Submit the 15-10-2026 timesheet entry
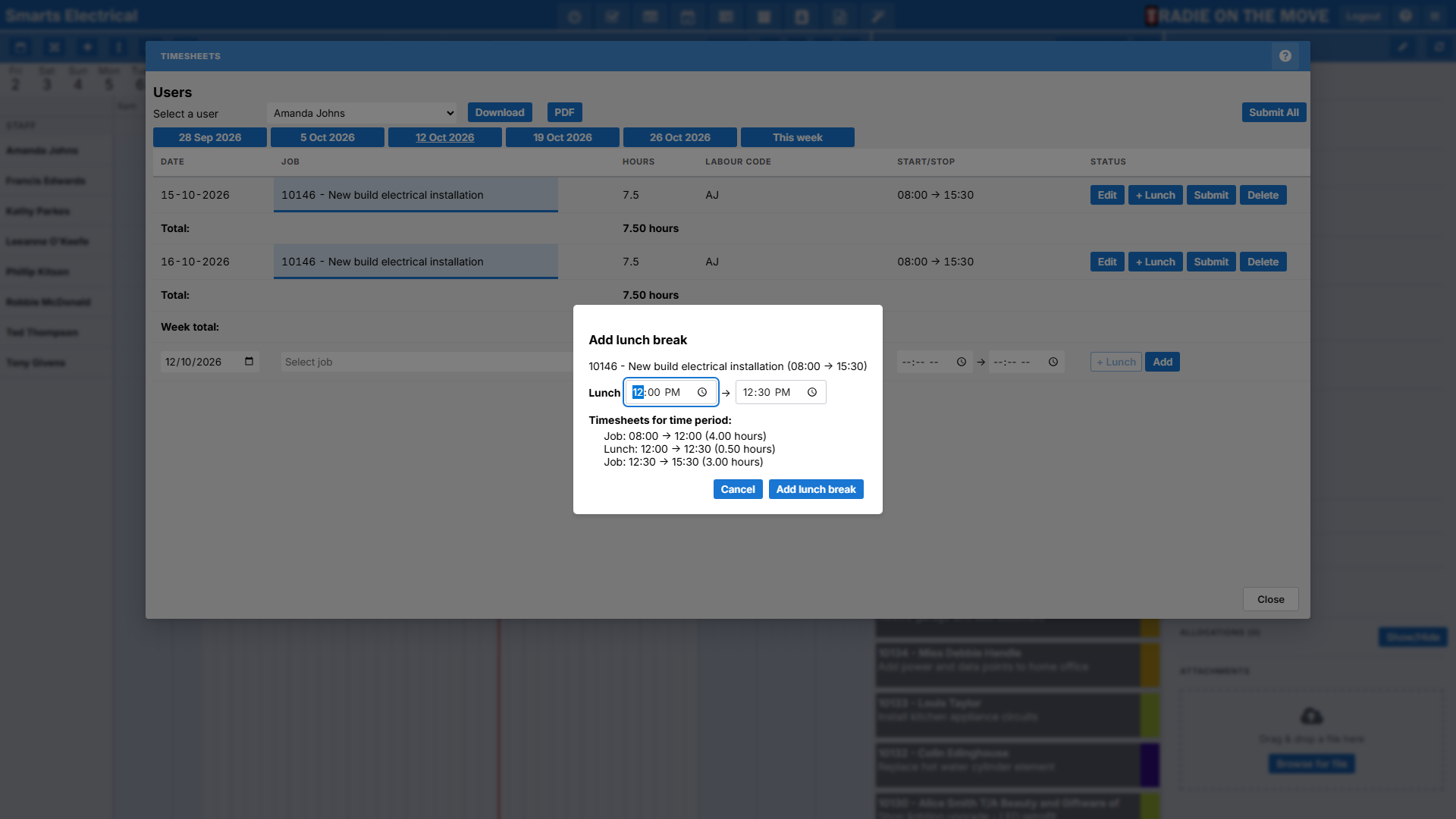This screenshot has width=1456, height=819. click(x=1211, y=195)
